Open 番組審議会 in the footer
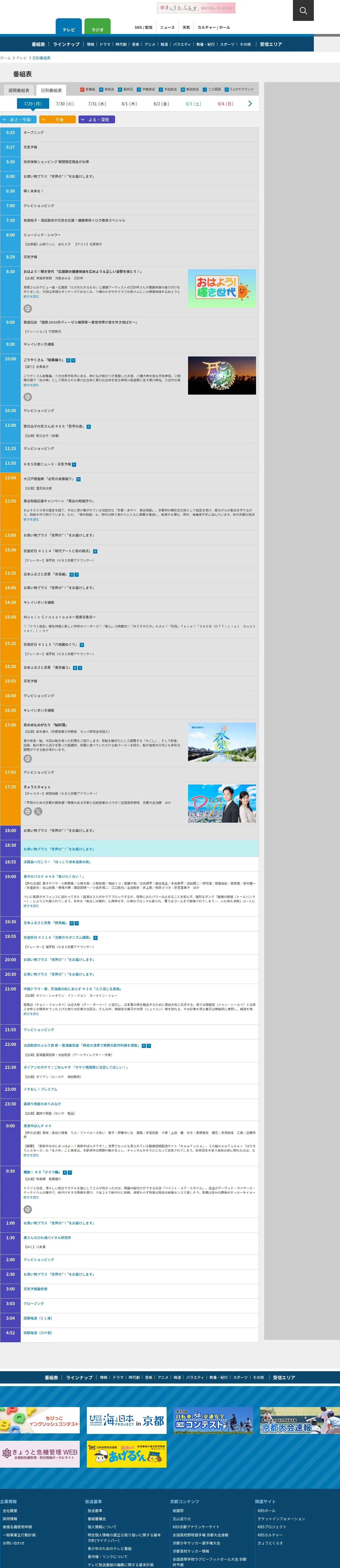The image size is (340, 1568). coord(96,1519)
